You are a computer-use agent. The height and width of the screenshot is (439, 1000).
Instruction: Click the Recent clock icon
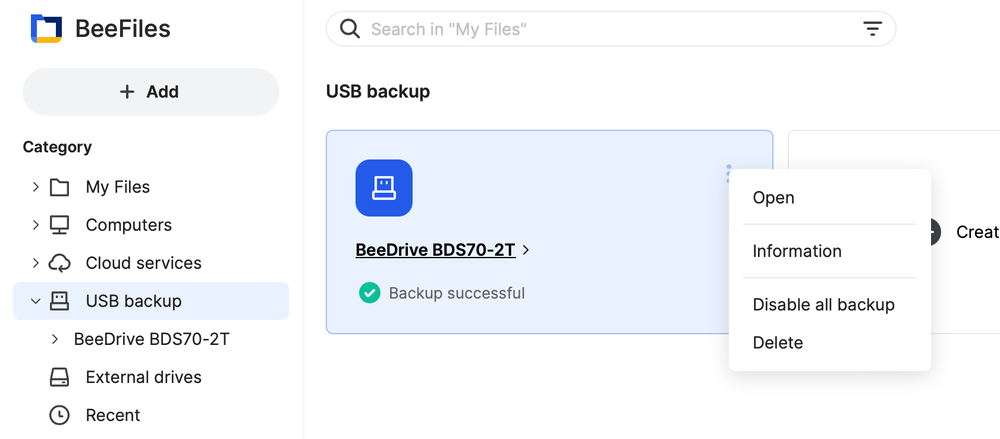point(59,415)
